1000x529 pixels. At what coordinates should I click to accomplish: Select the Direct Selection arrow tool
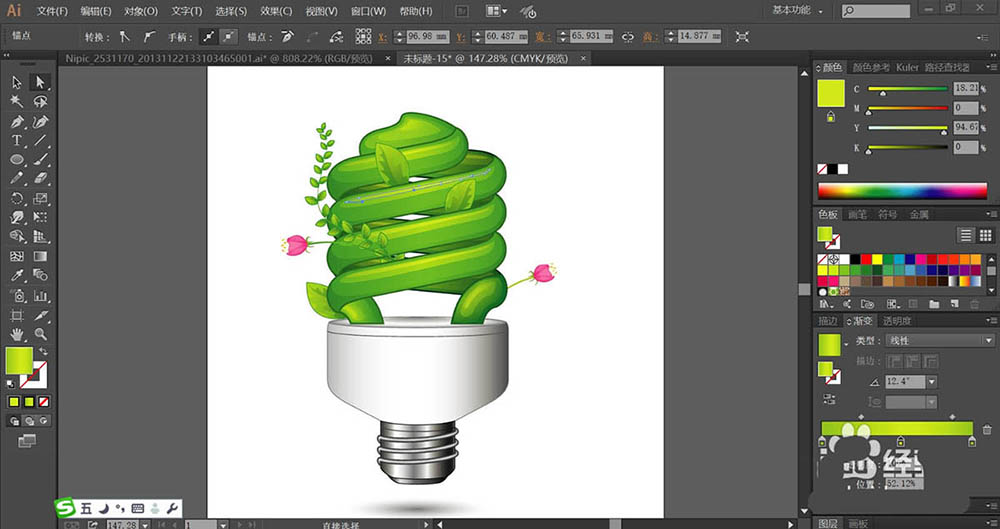point(41,82)
